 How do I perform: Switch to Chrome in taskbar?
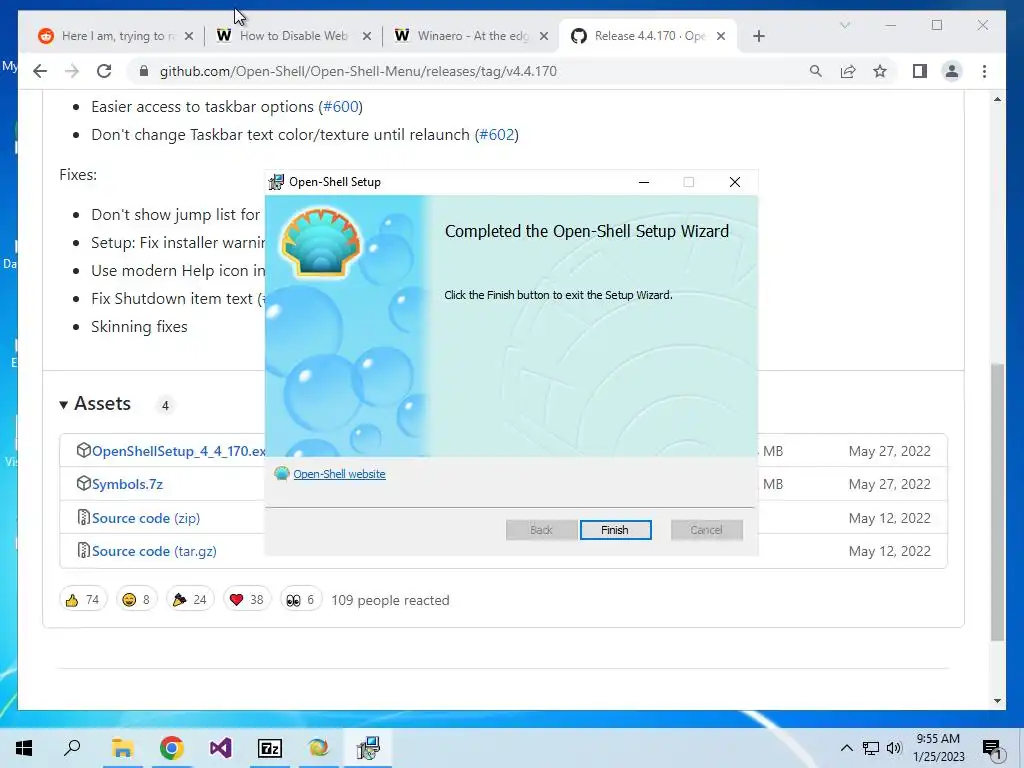[172, 748]
